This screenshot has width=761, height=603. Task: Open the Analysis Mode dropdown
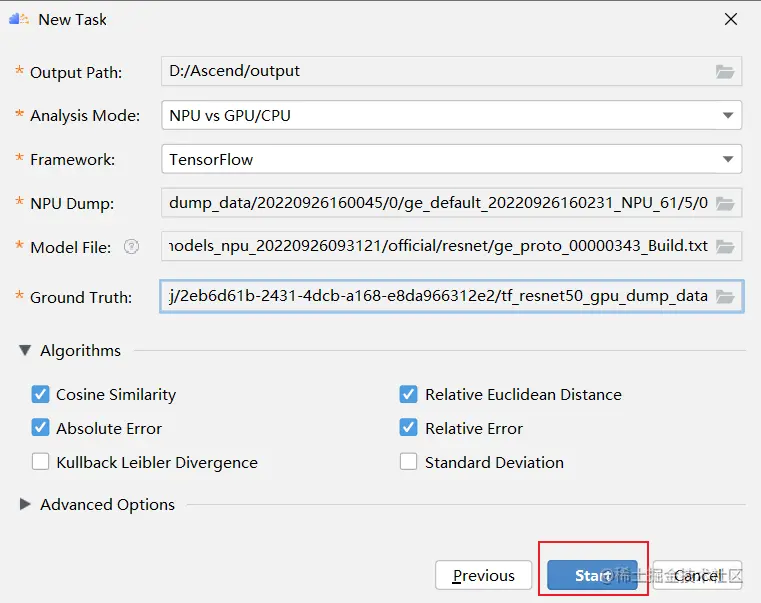click(x=728, y=116)
